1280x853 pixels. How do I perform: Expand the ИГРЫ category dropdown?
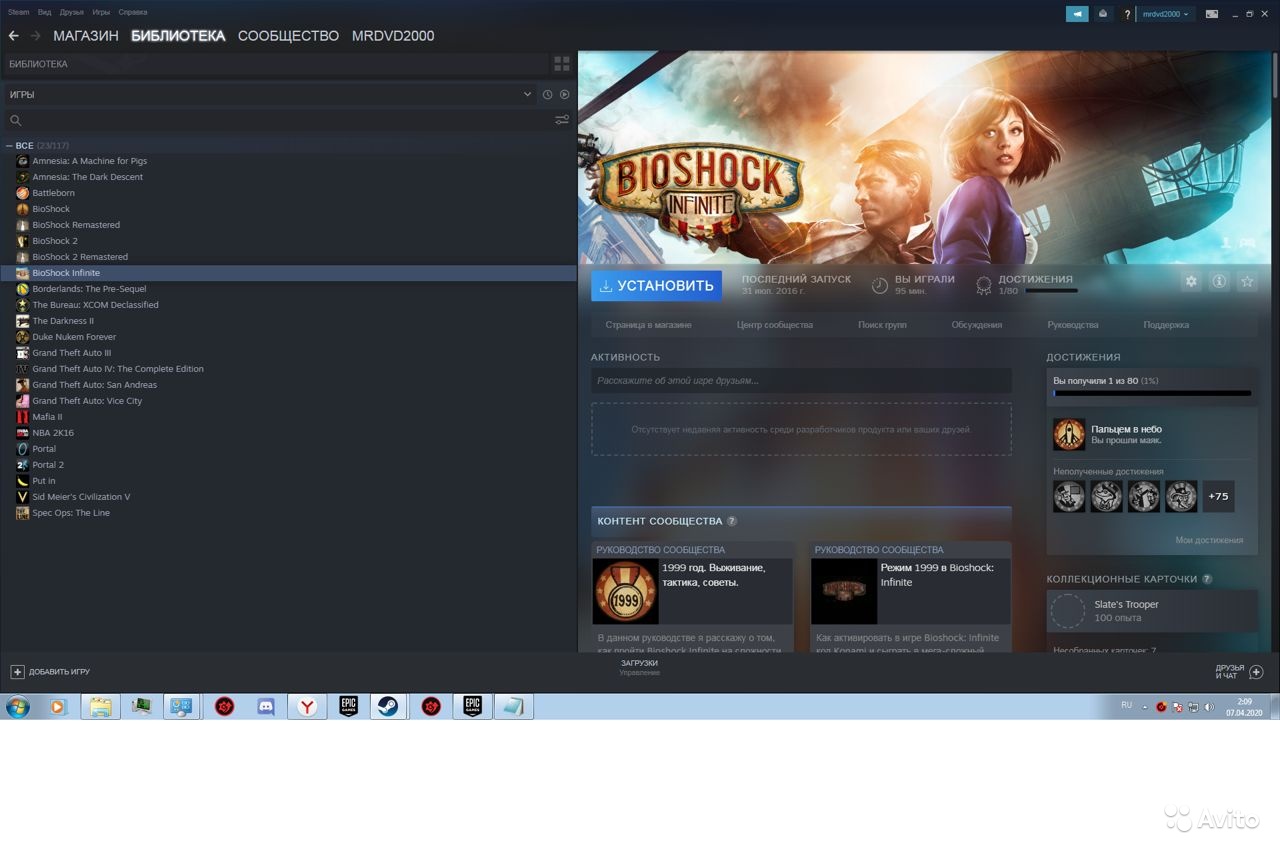pos(527,94)
